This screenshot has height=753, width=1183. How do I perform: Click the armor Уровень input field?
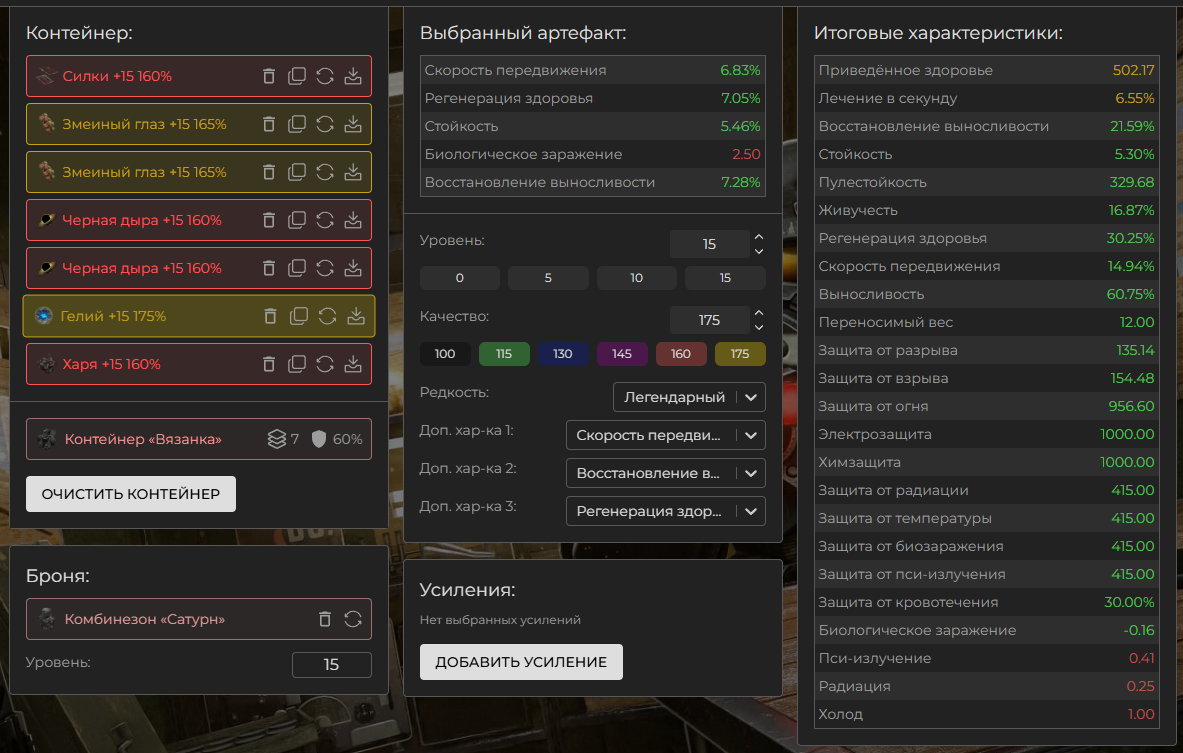pos(331,665)
